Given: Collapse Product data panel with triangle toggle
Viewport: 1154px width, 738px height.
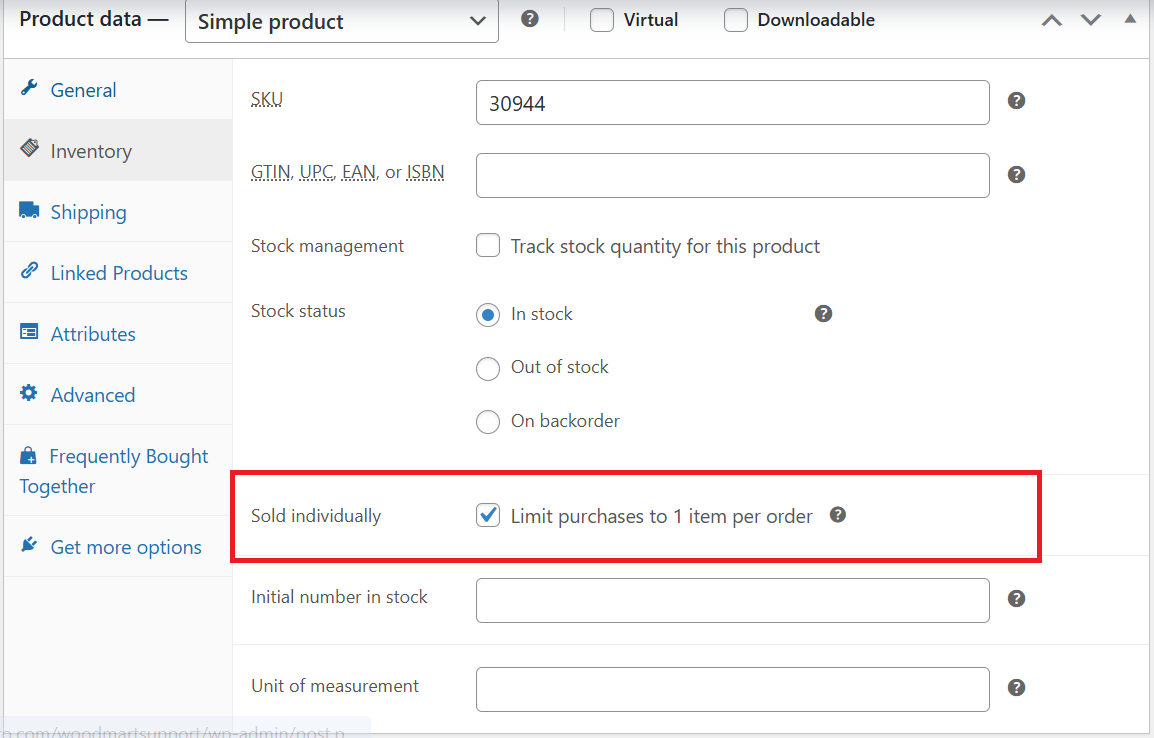Looking at the screenshot, I should [1130, 19].
